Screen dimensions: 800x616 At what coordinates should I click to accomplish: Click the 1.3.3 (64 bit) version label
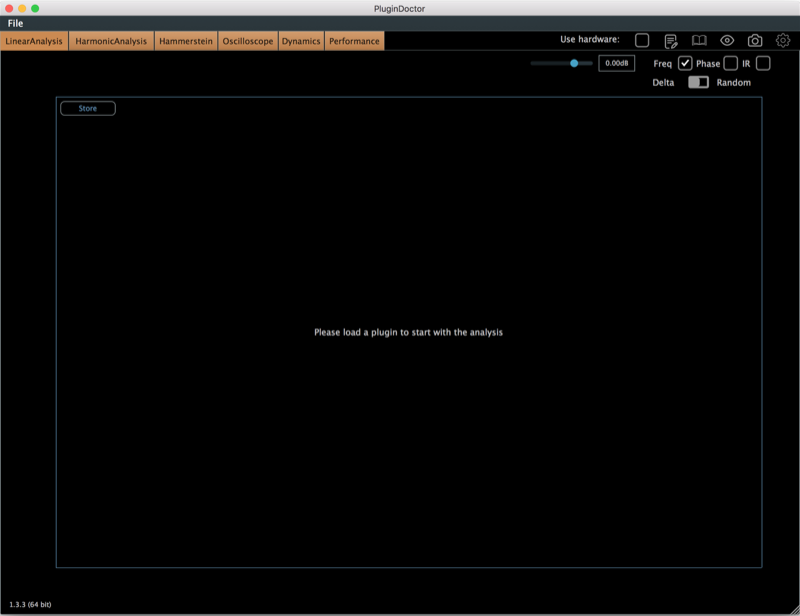coord(30,604)
